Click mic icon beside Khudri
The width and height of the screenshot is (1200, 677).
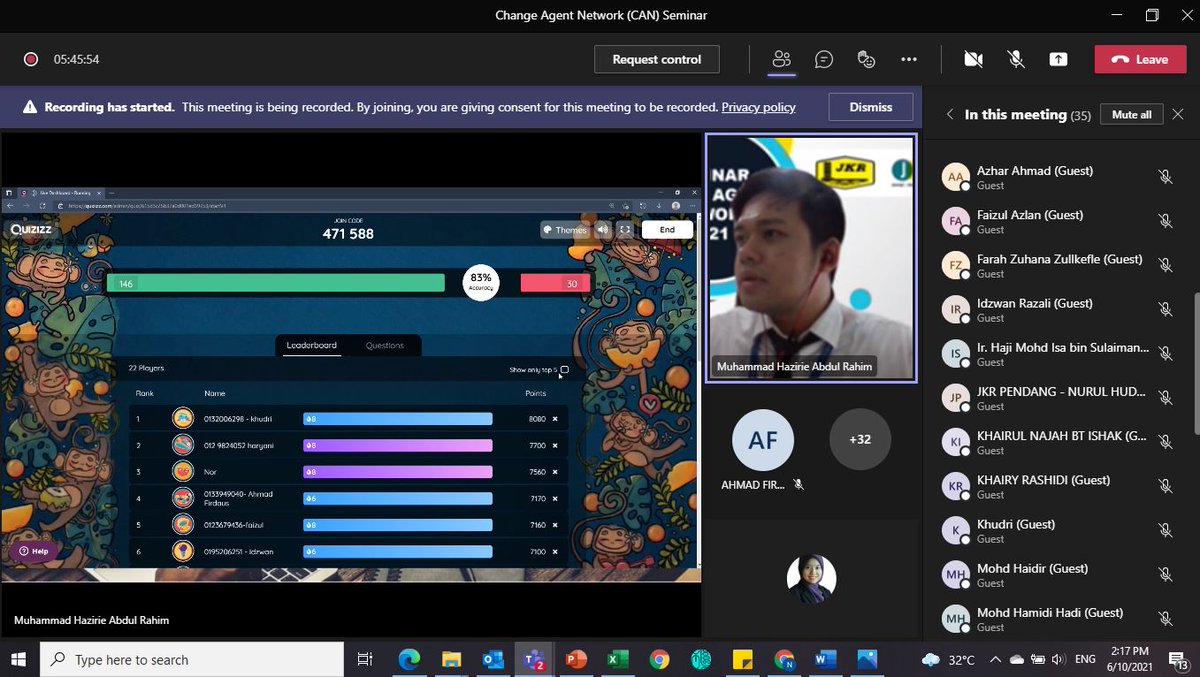point(1165,530)
